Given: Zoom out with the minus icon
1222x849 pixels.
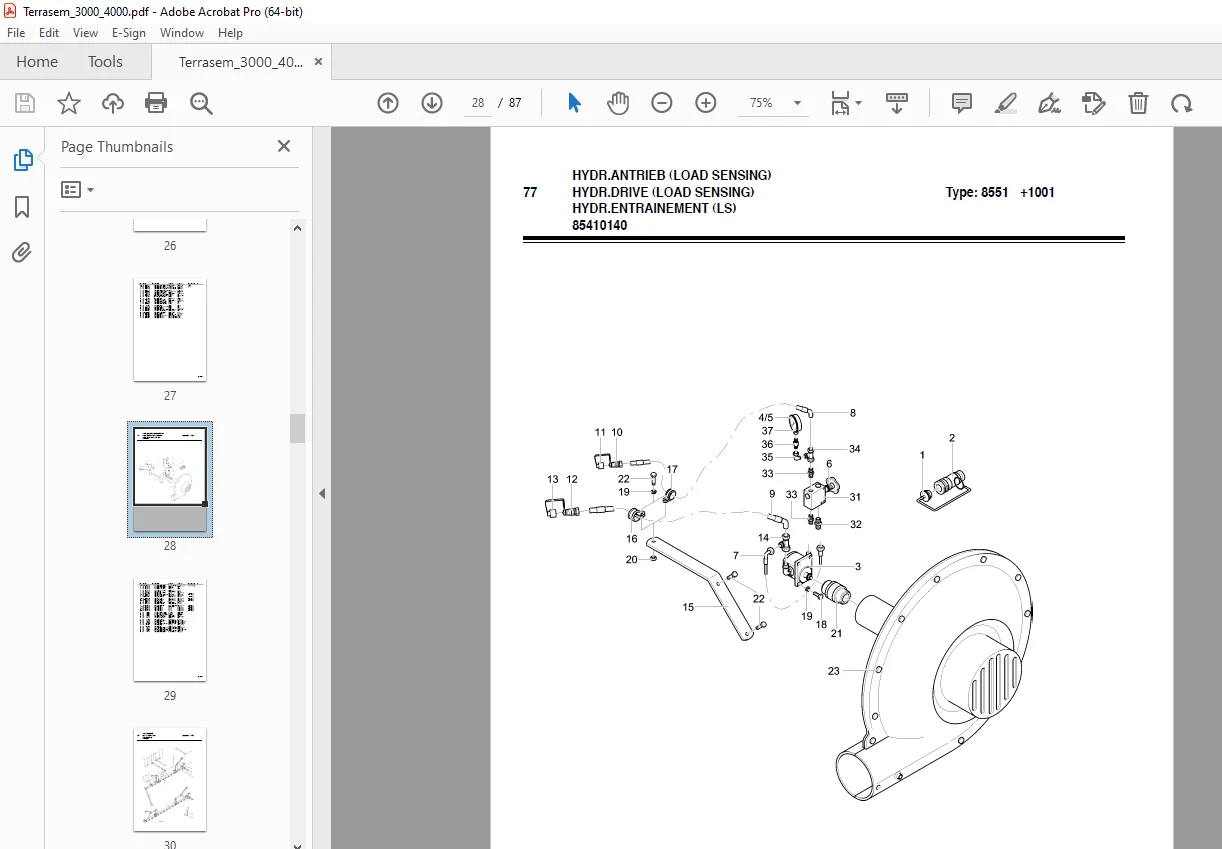Looking at the screenshot, I should coord(662,103).
